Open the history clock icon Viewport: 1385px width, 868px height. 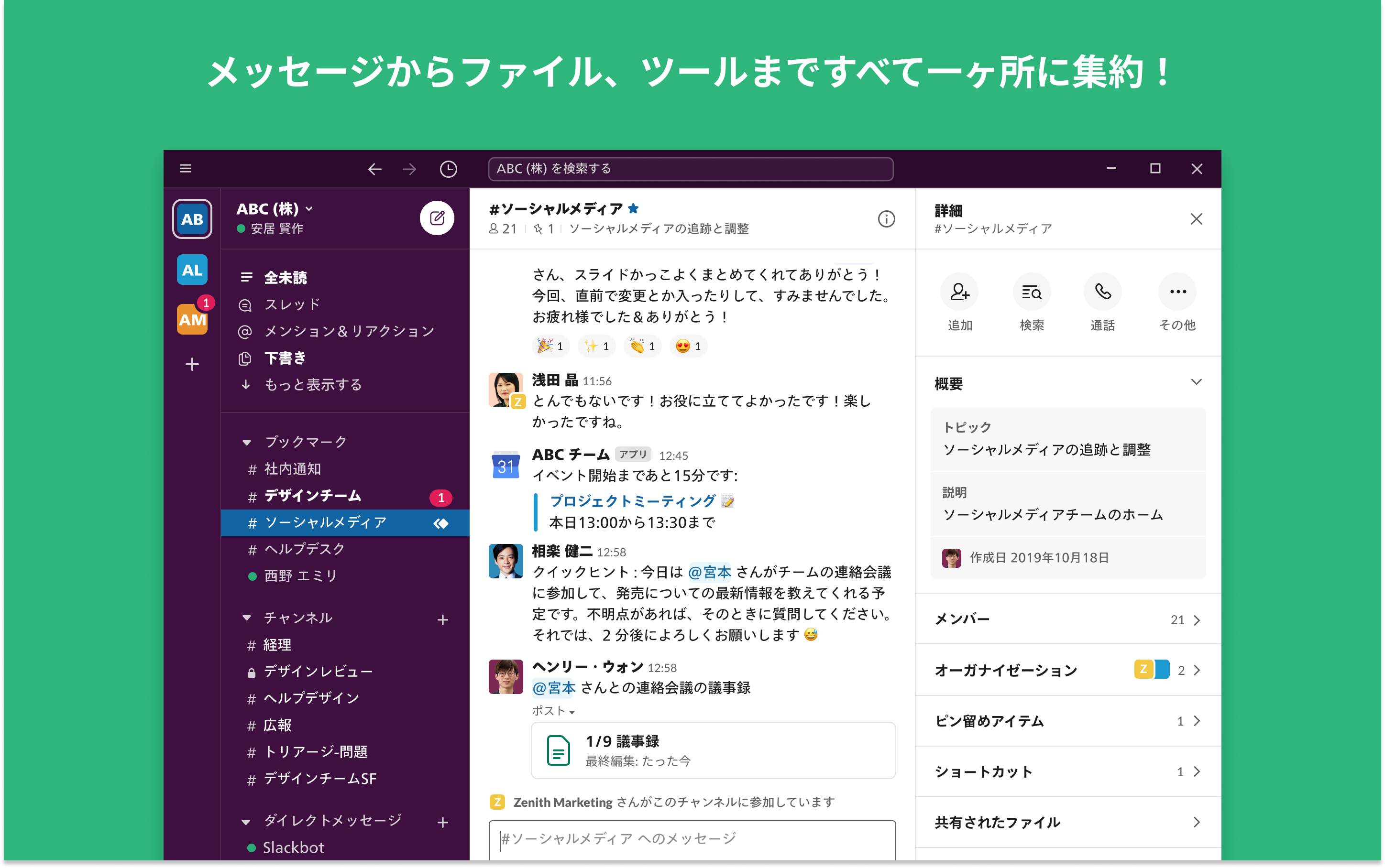tap(448, 169)
